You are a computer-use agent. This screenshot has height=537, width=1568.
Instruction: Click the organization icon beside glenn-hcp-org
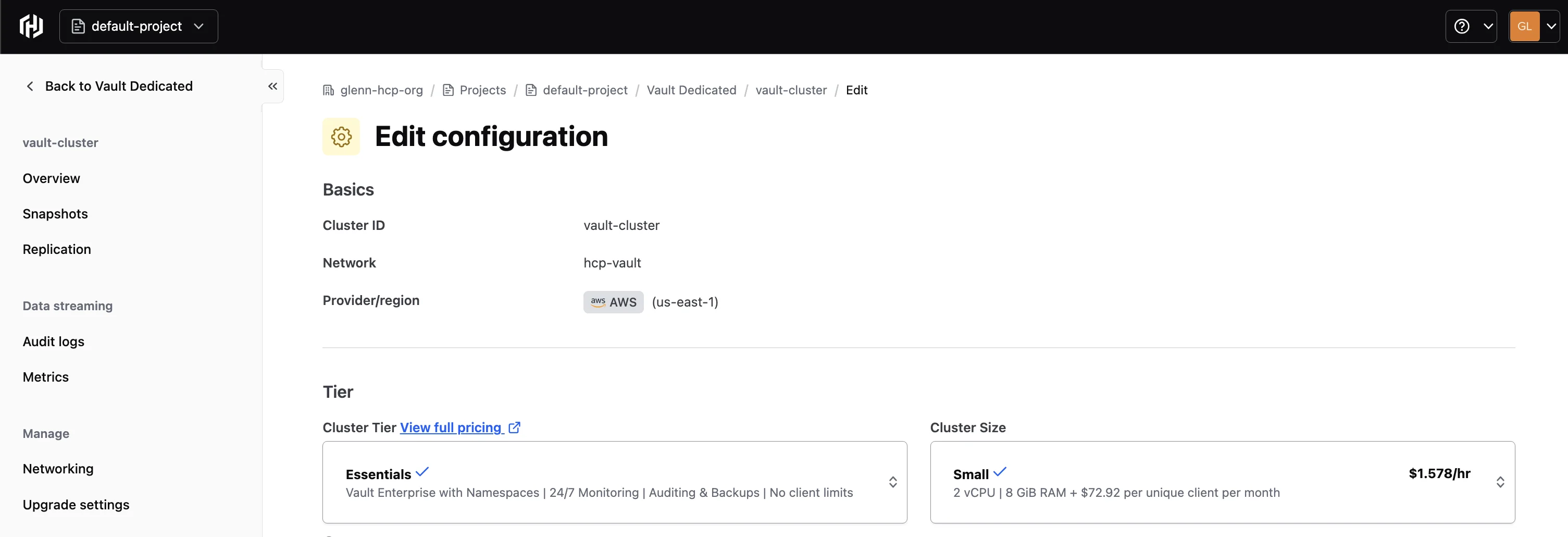click(328, 90)
